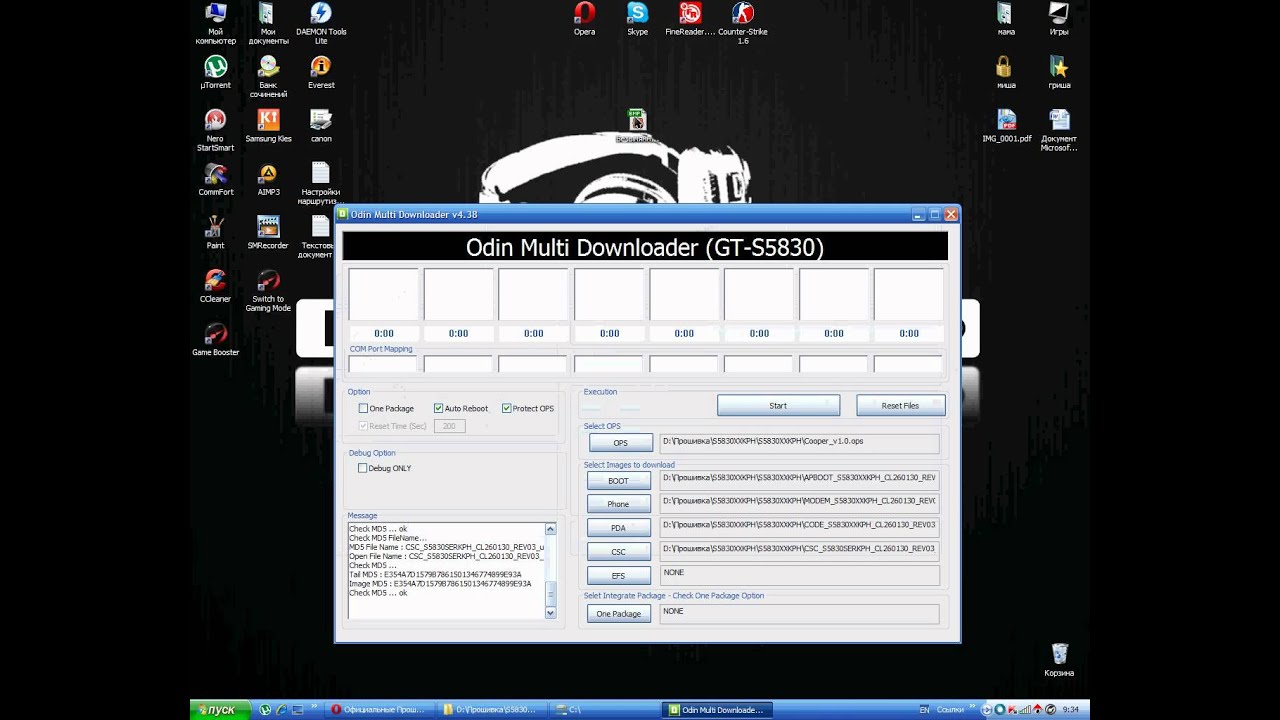Launch Opera desktop icon
The height and width of the screenshot is (720, 1280).
pos(584,19)
